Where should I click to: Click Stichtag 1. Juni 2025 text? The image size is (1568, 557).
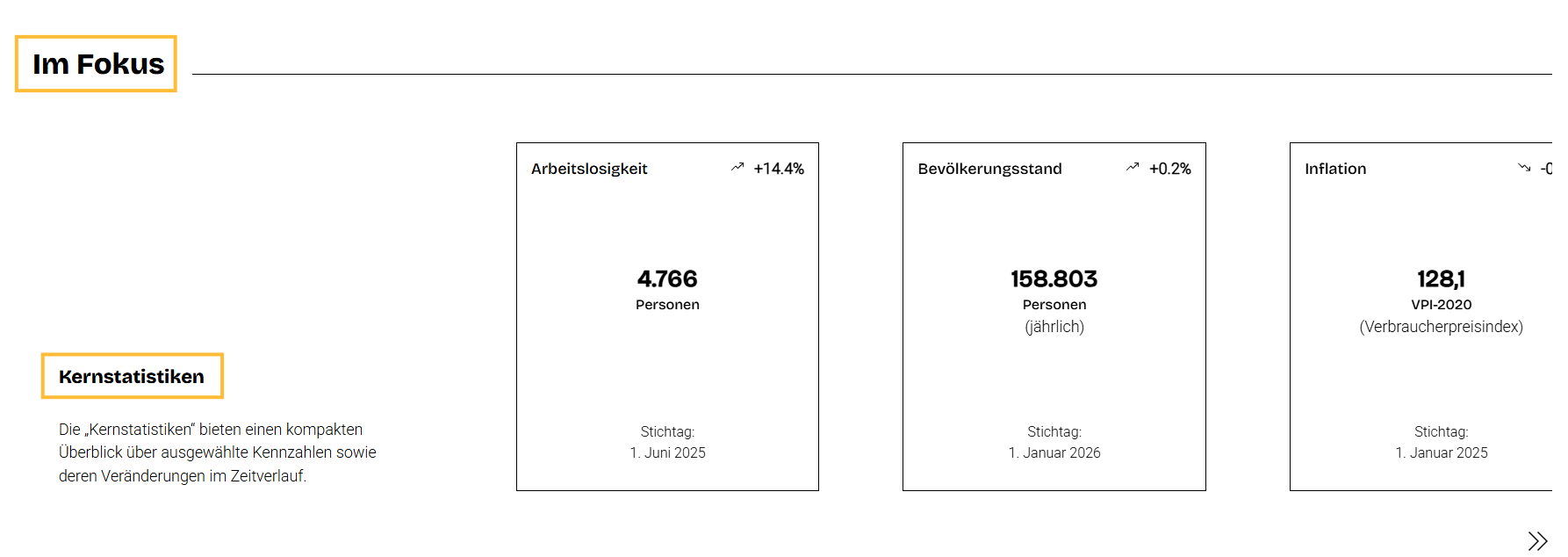click(667, 442)
